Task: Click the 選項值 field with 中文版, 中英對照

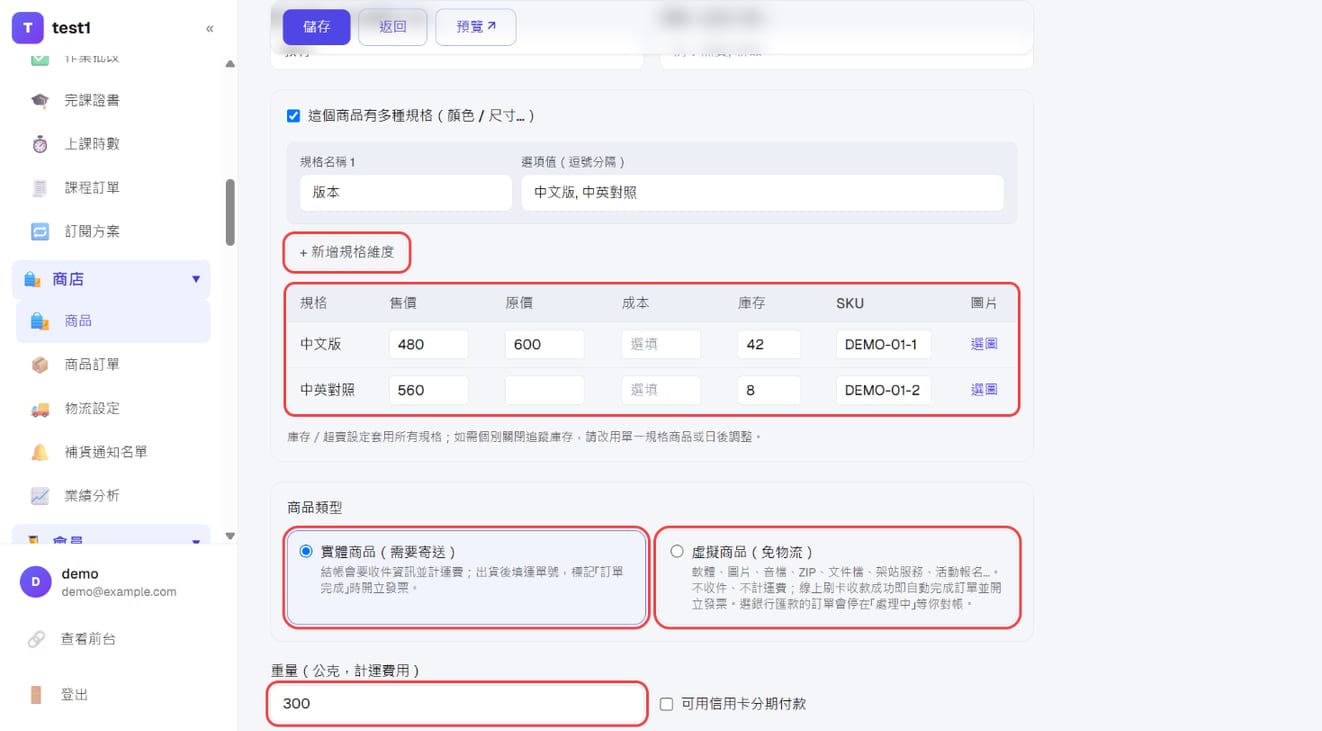Action: 762,193
